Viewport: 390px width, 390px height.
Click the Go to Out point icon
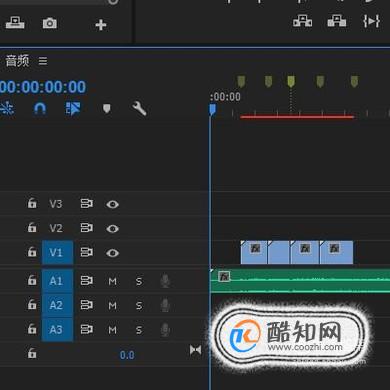pyautogui.click(x=371, y=21)
